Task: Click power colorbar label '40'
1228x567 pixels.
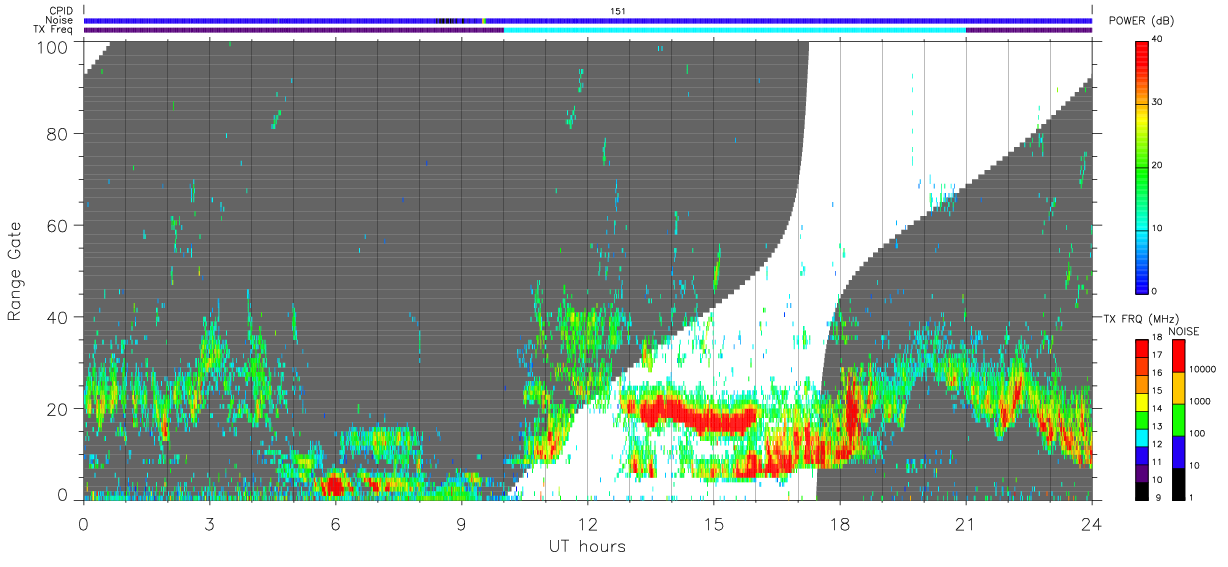Action: tap(1158, 39)
